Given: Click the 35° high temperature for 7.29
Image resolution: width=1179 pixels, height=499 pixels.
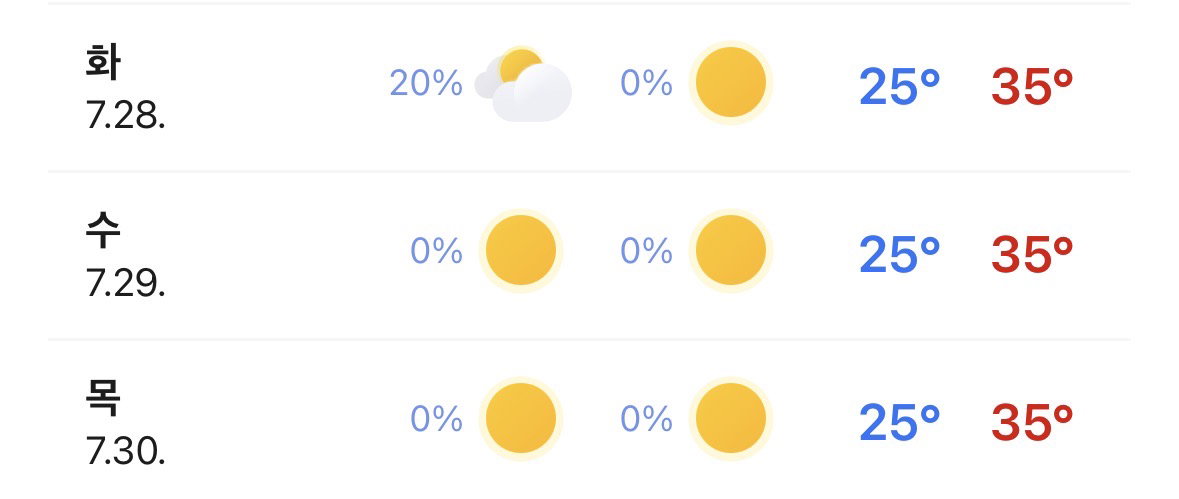Looking at the screenshot, I should 1032,256.
